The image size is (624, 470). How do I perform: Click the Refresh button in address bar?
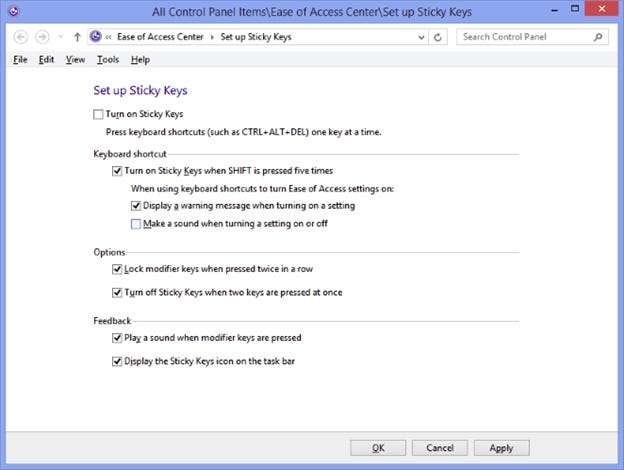pos(439,37)
